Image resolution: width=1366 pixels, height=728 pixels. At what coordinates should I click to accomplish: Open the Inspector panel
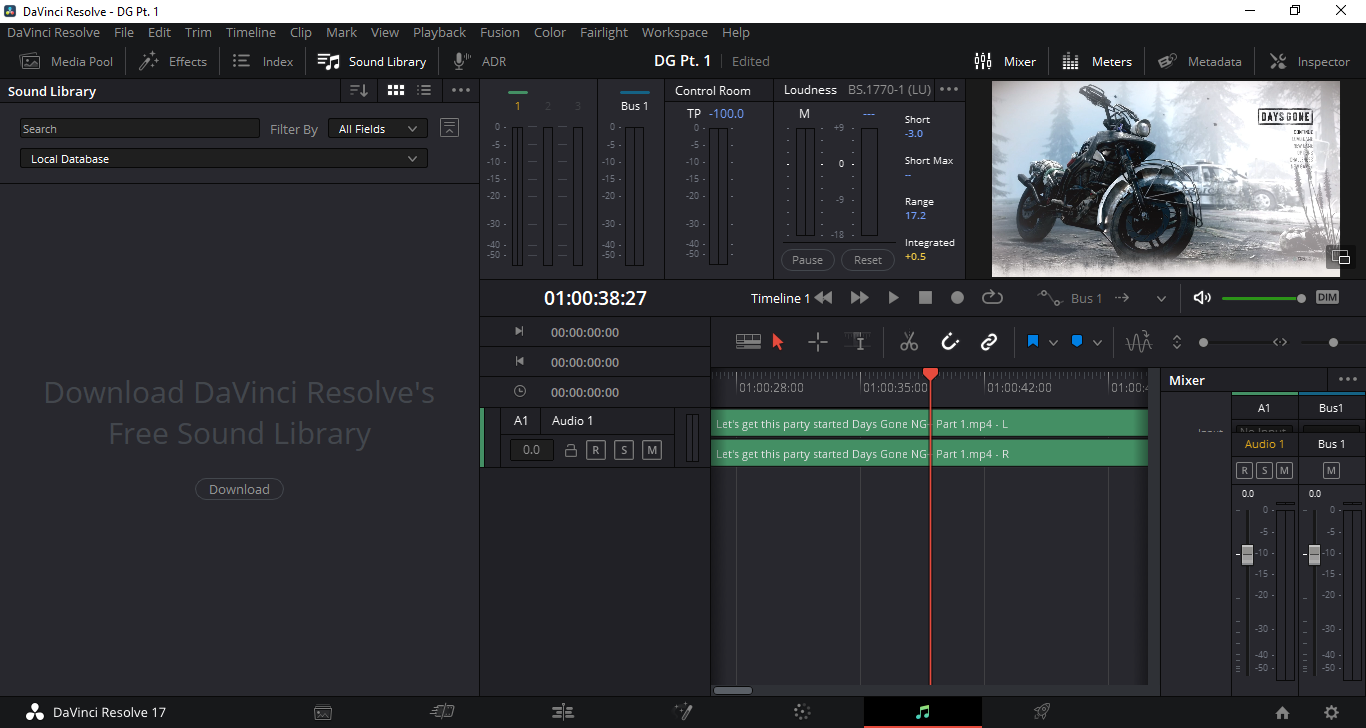[x=1310, y=61]
